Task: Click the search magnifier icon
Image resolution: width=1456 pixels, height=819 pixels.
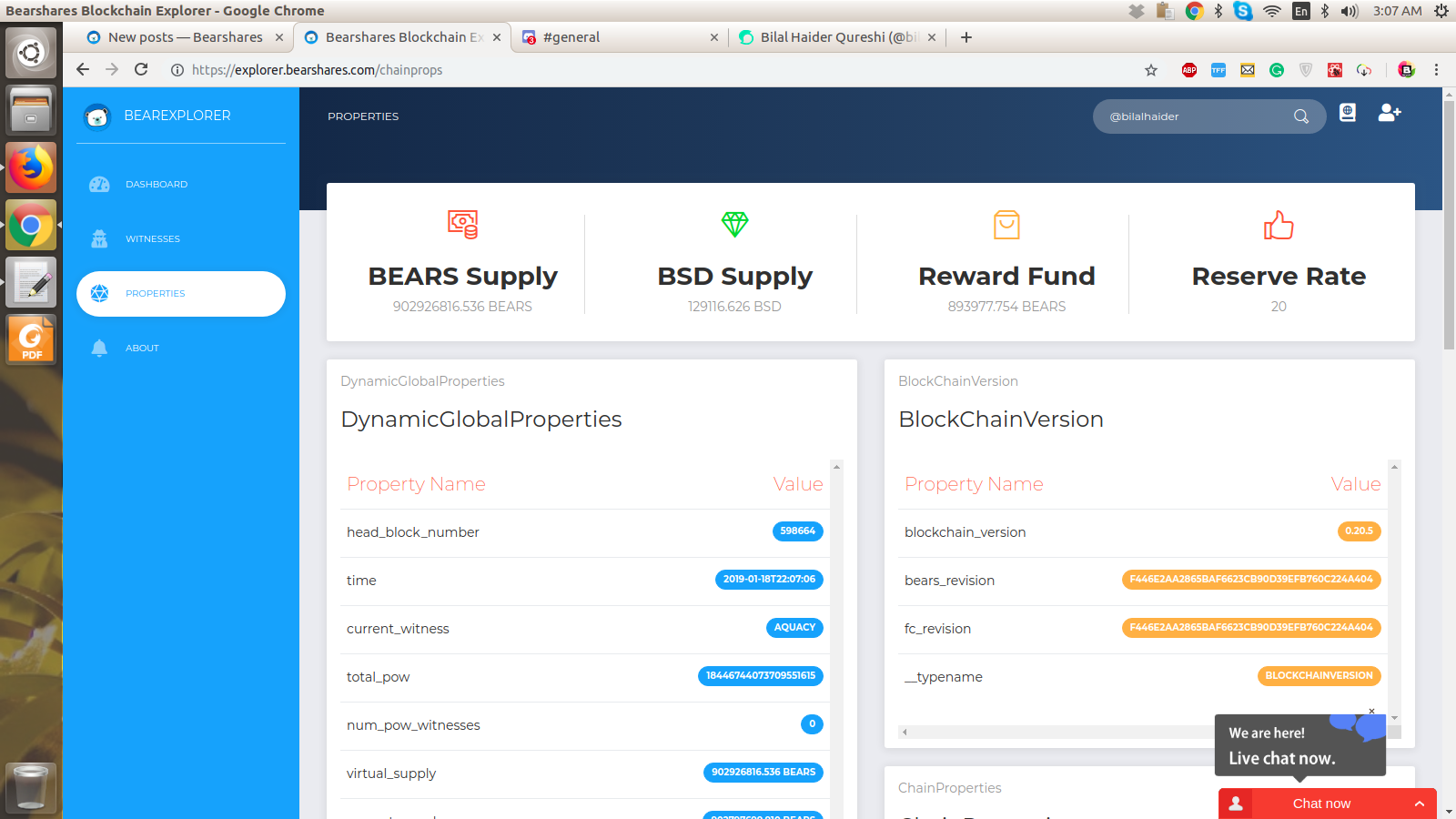Action: 1301,116
